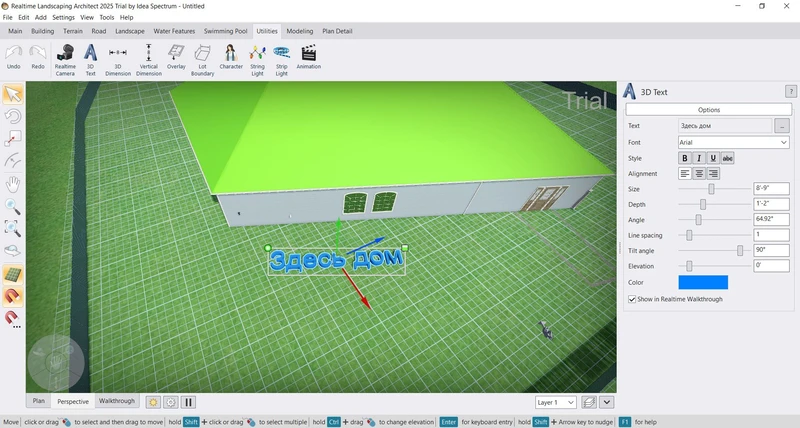The image size is (800, 428).
Task: Select the String Light tool
Action: pyautogui.click(x=255, y=57)
